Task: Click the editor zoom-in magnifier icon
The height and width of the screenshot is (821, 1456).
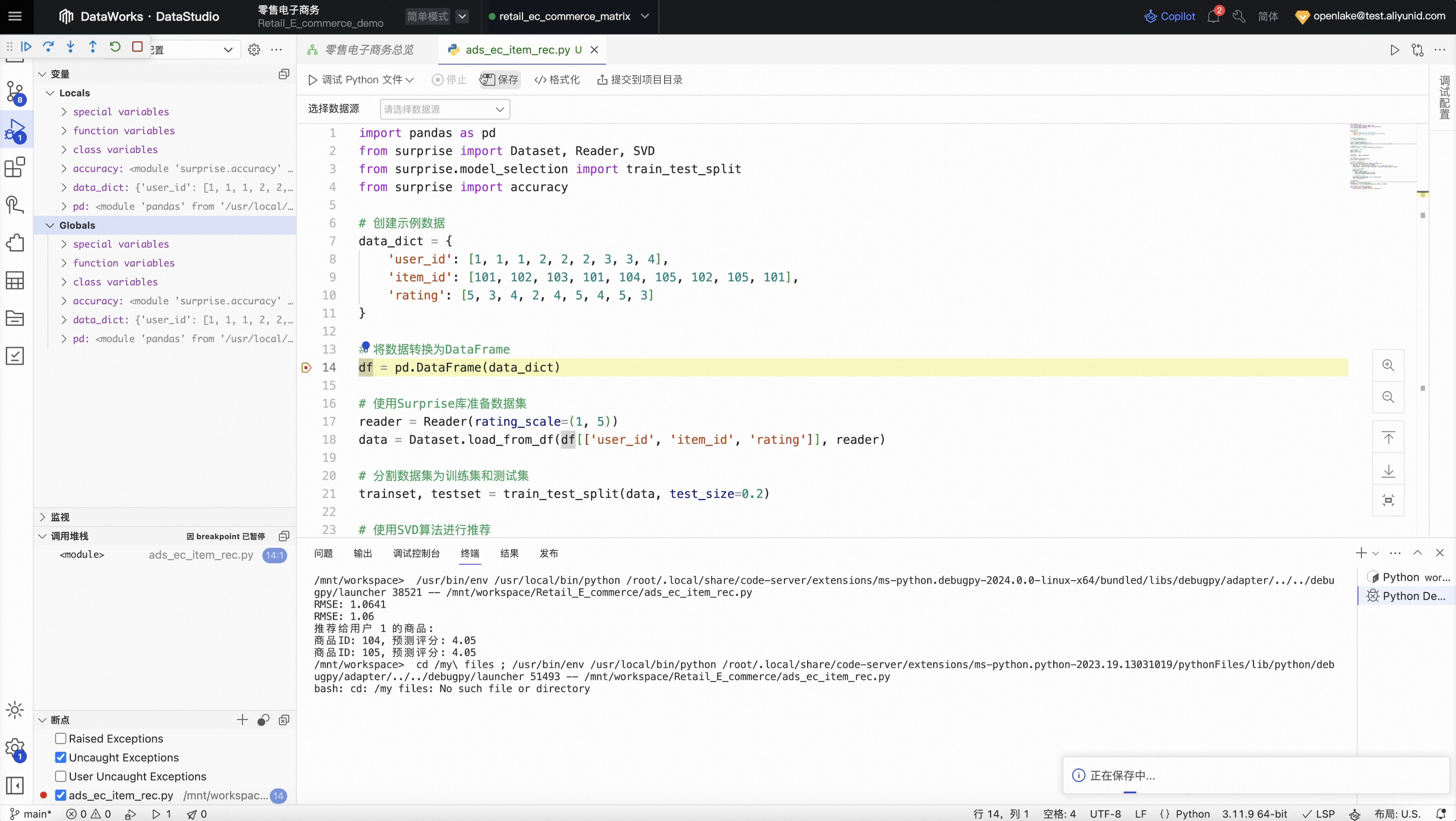Action: [x=1388, y=365]
